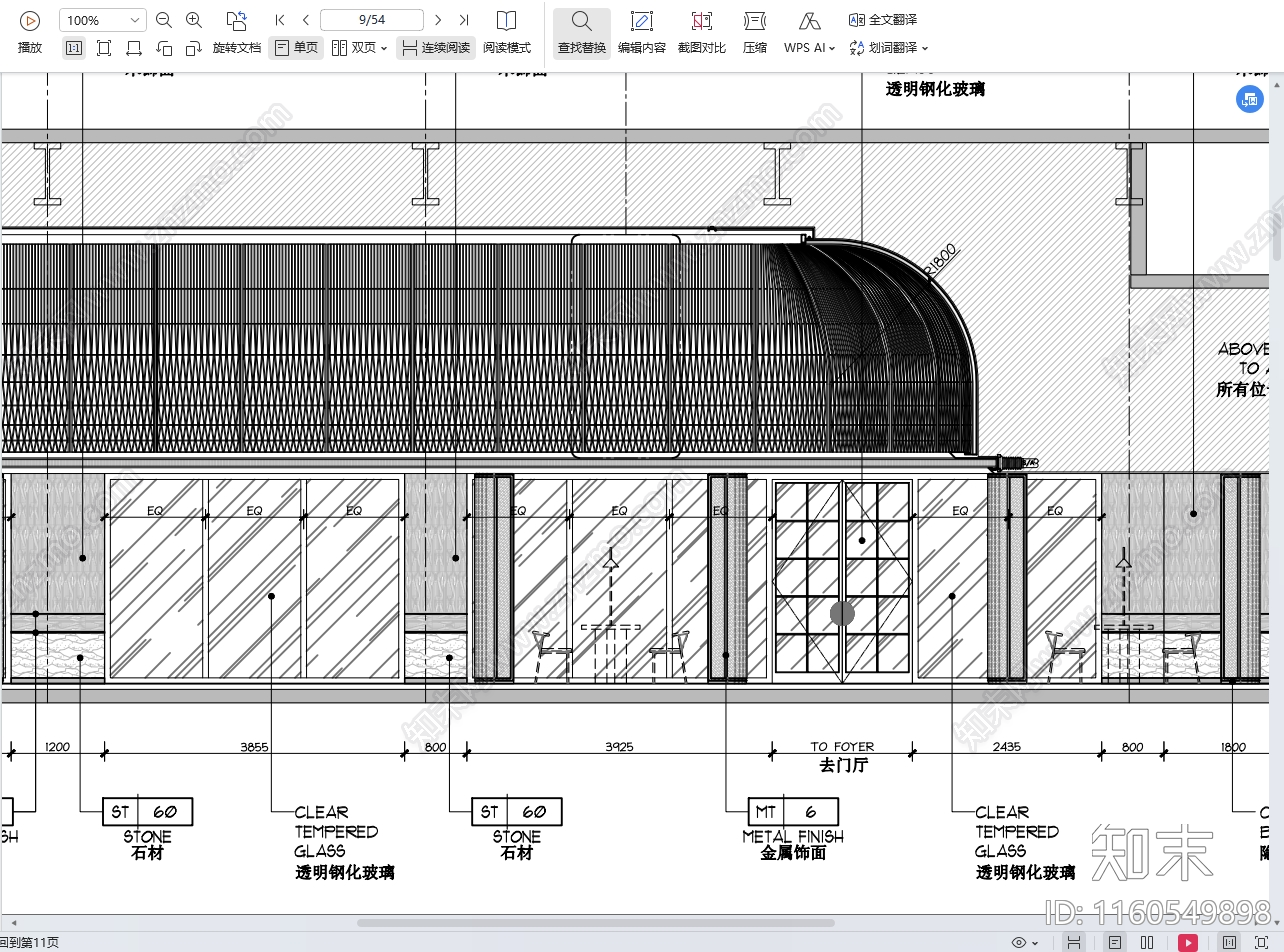1284x952 pixels.
Task: Toggle actual size 1:1 view
Action: coord(74,48)
